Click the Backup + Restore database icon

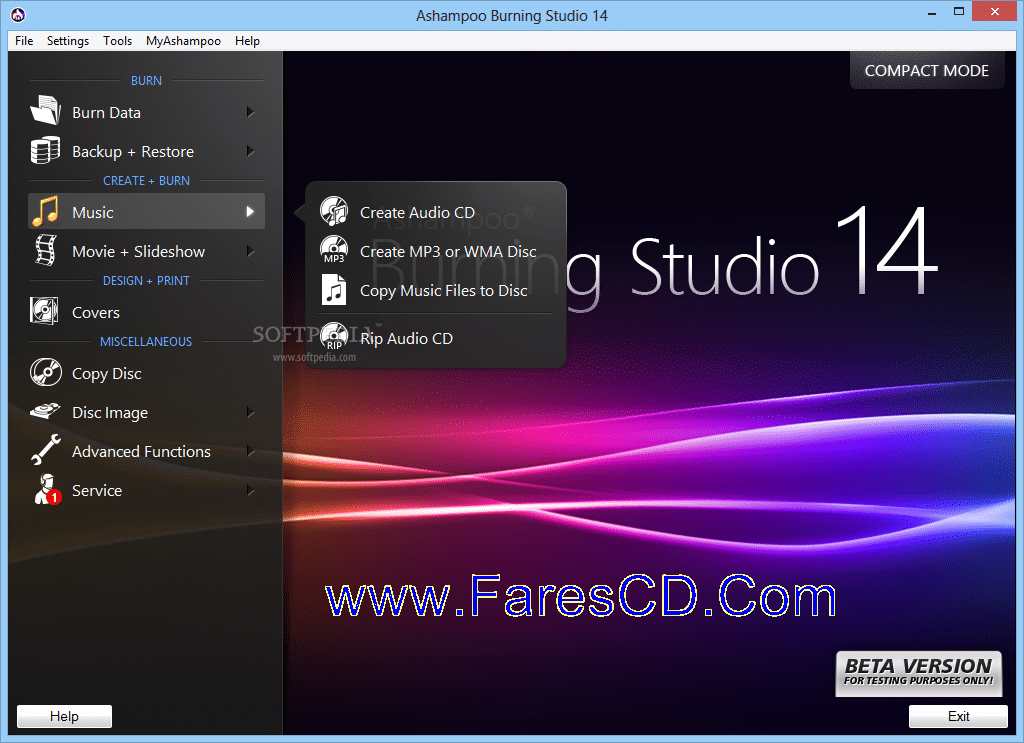45,150
